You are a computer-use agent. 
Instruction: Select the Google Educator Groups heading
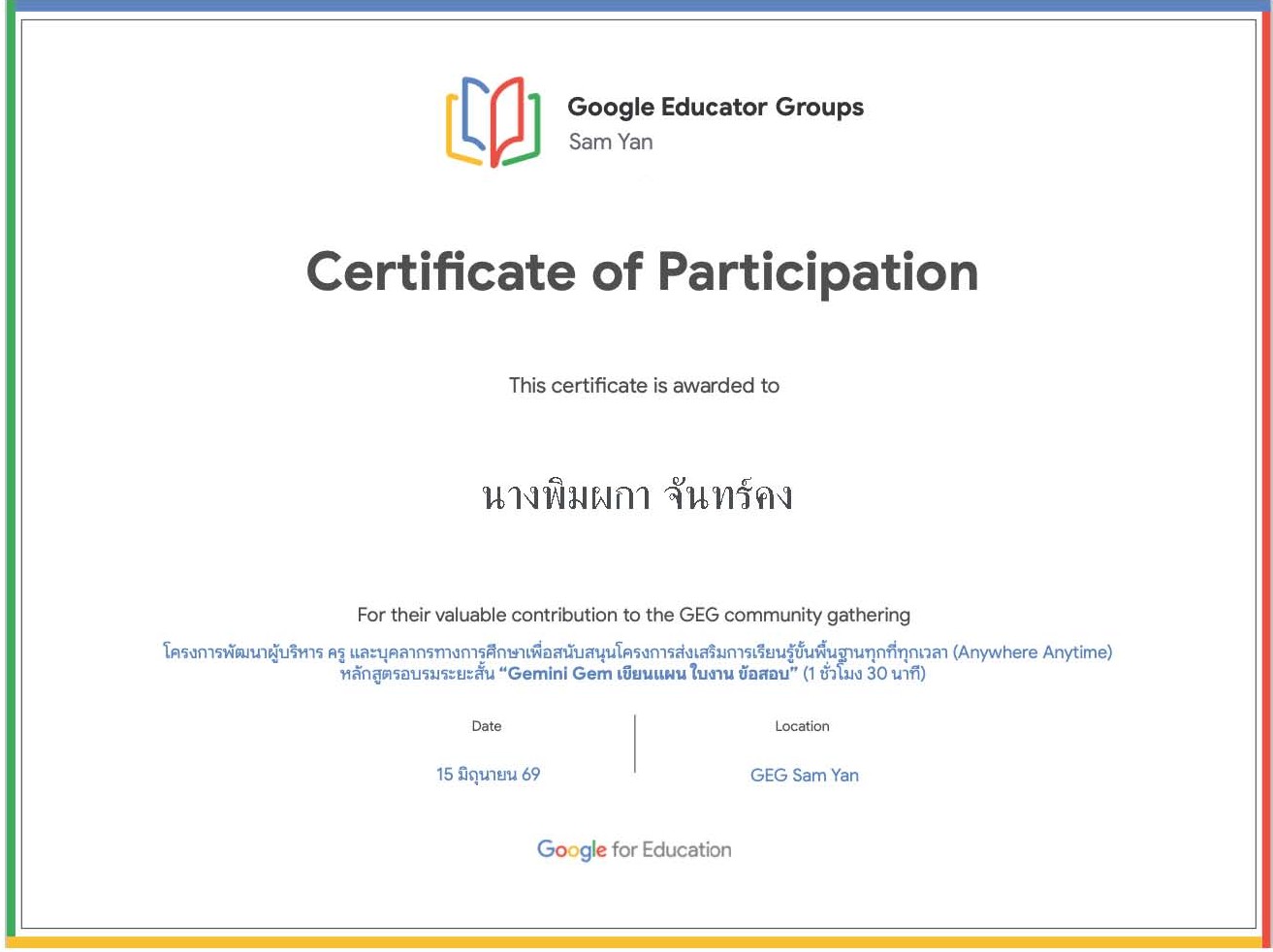coord(716,108)
